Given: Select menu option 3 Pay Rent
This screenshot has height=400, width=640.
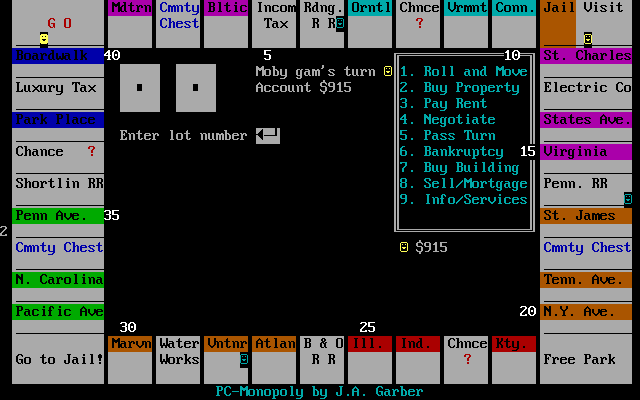Looking at the screenshot, I should click(444, 103).
